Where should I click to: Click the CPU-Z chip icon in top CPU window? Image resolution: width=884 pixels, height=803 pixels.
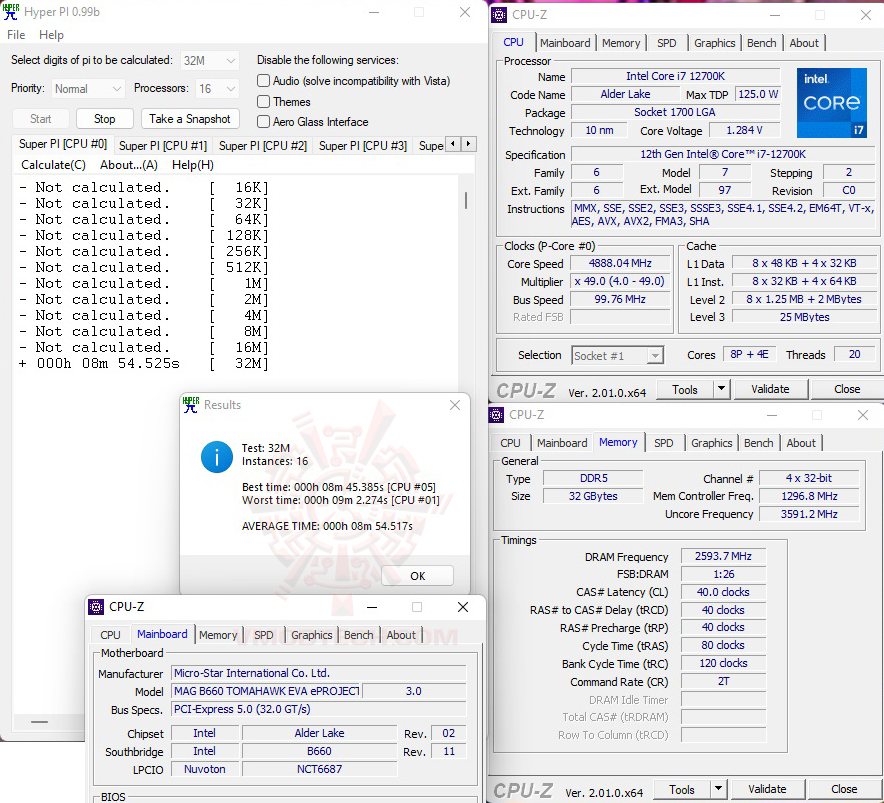(x=499, y=15)
